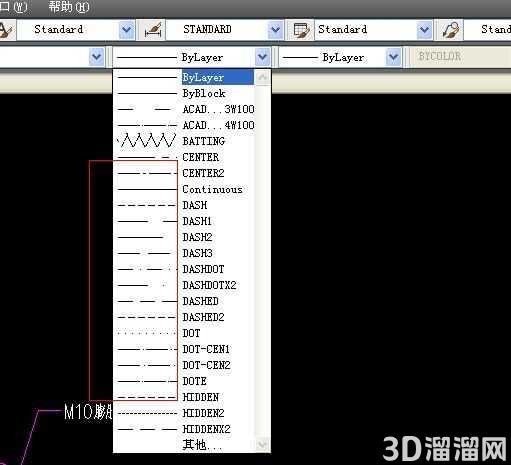
Task: Open the Table Style manager icon
Action: 300,30
